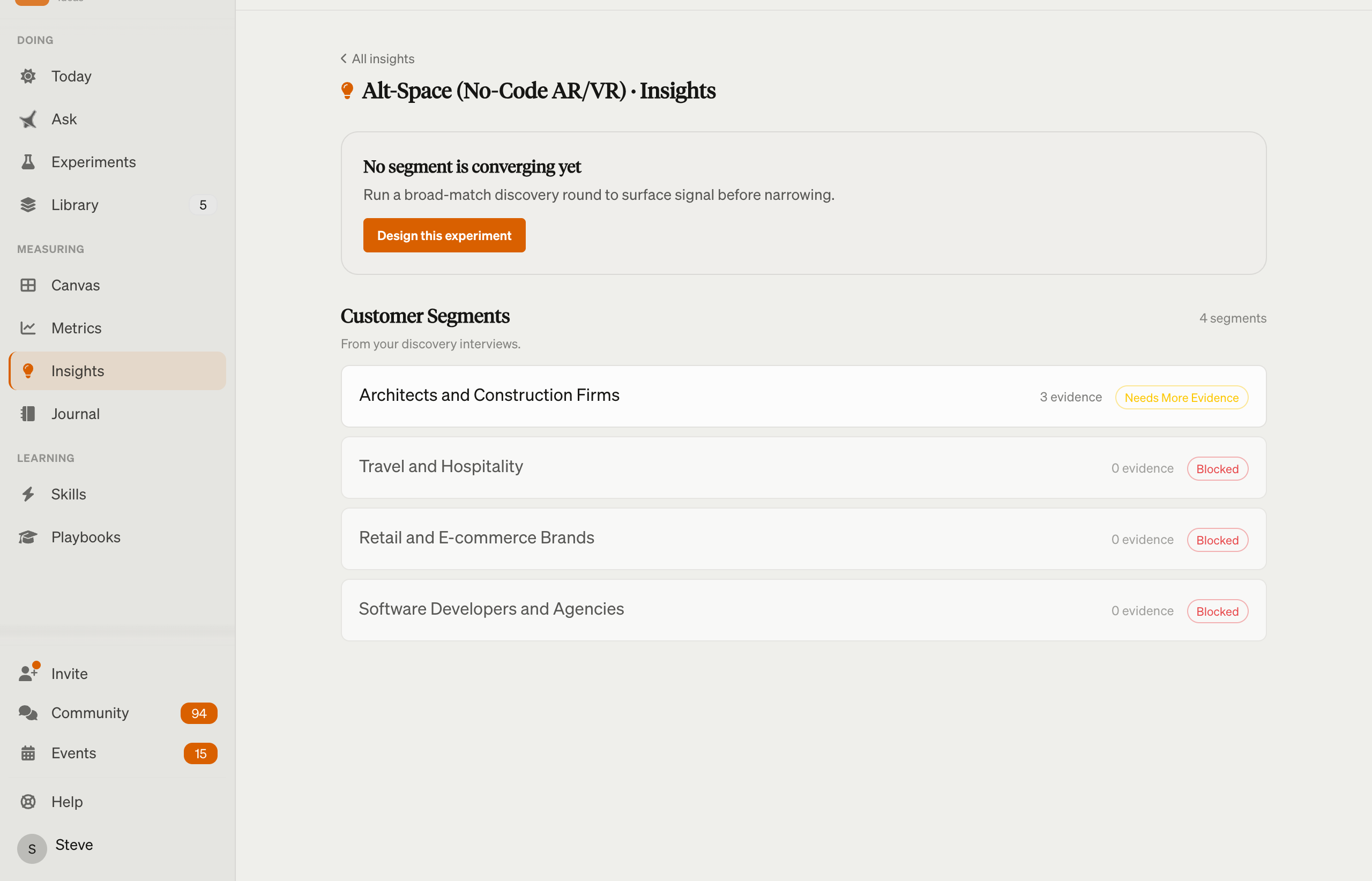Open the Today menu item
Image resolution: width=1372 pixels, height=881 pixels.
(117, 76)
